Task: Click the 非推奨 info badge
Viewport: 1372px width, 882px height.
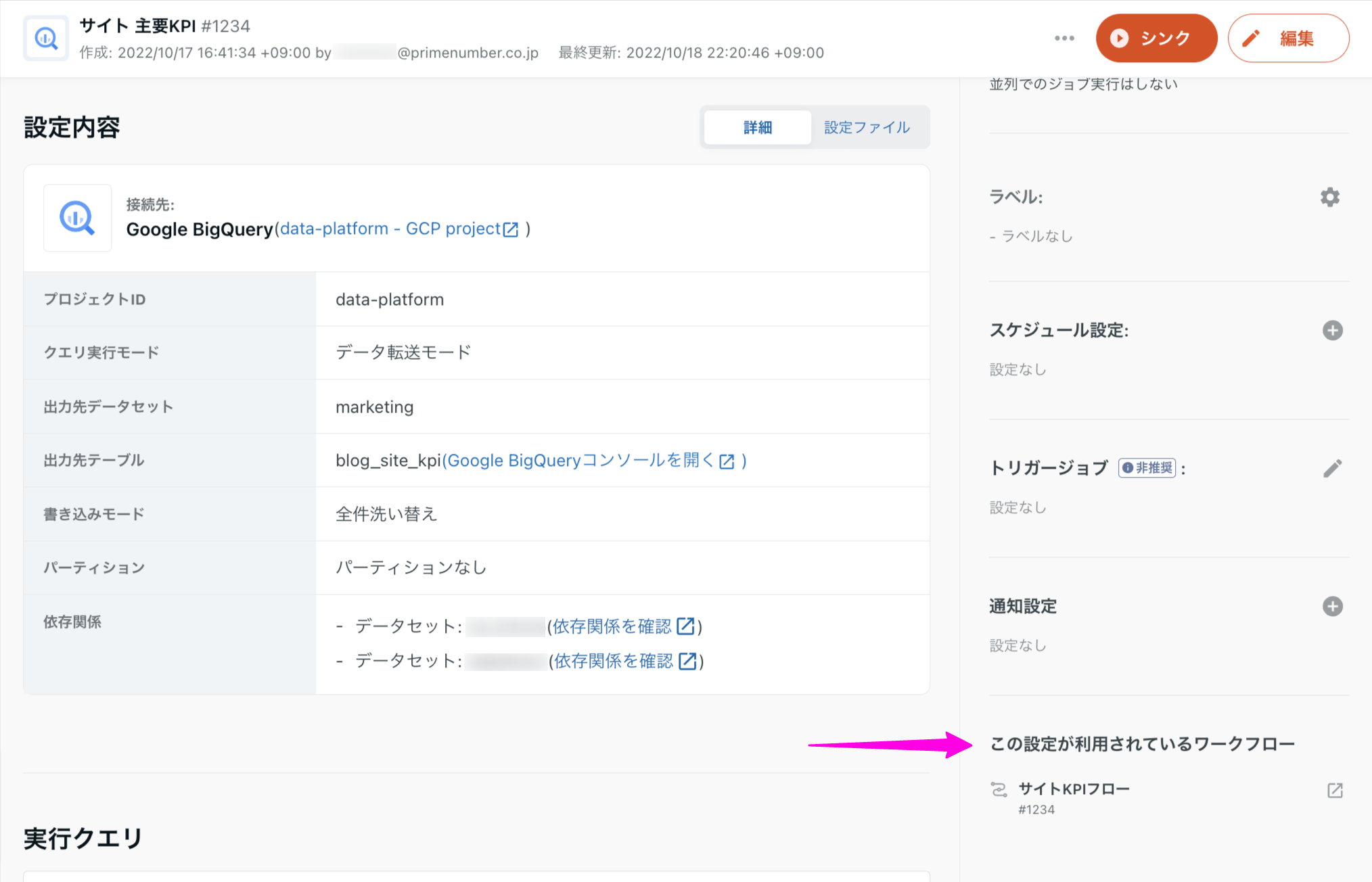Action: coord(1147,468)
